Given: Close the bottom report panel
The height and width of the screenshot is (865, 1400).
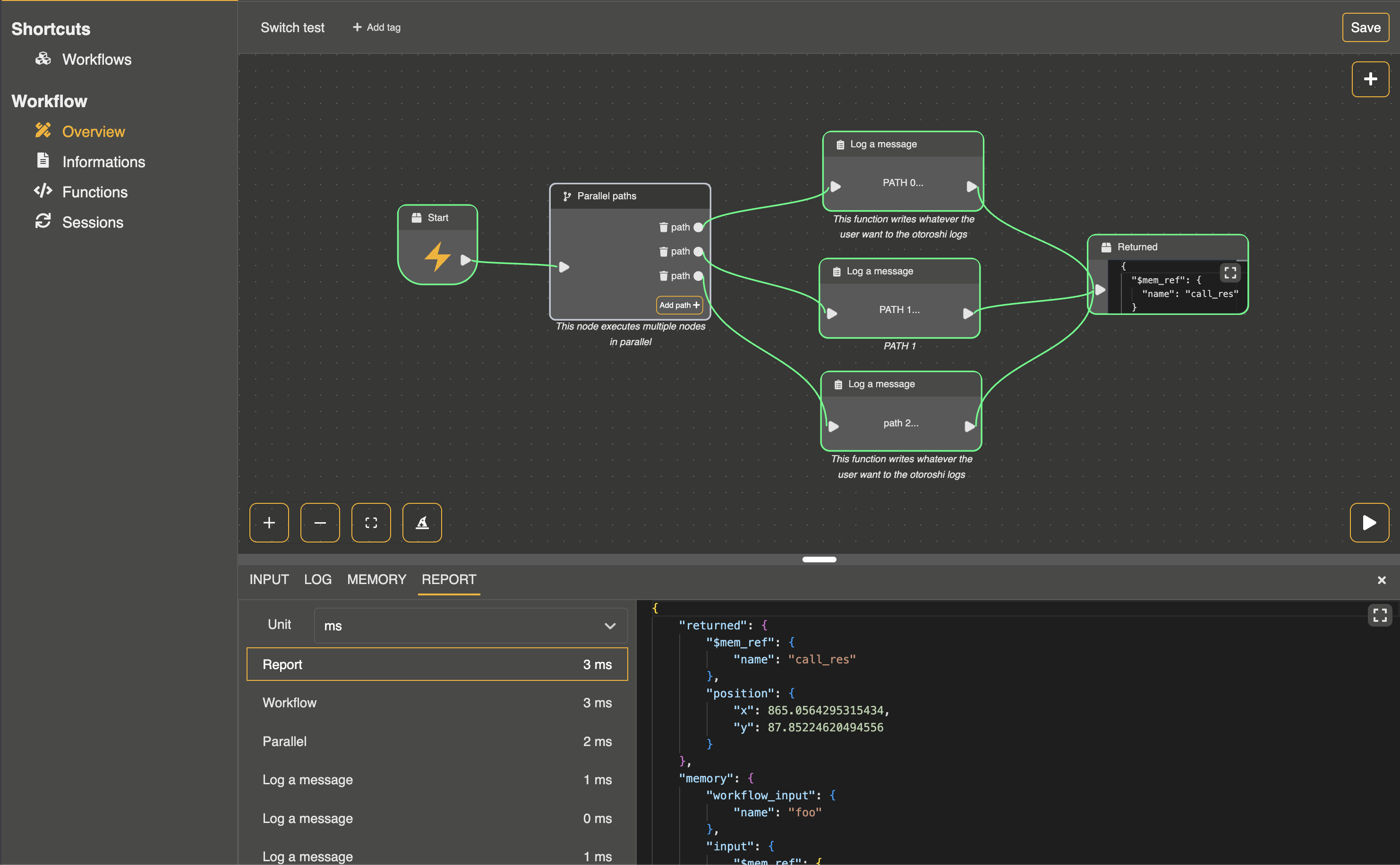Looking at the screenshot, I should pos(1381,580).
